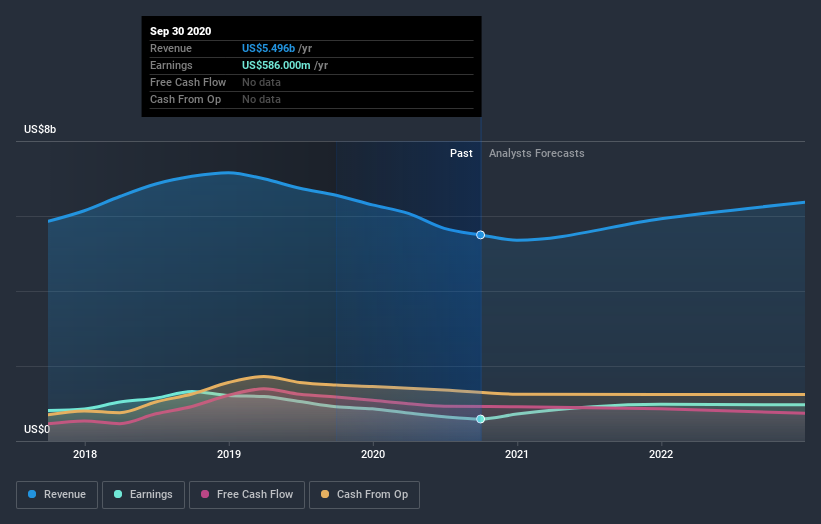
Task: Select the 2022 x-axis label
Action: (x=661, y=454)
